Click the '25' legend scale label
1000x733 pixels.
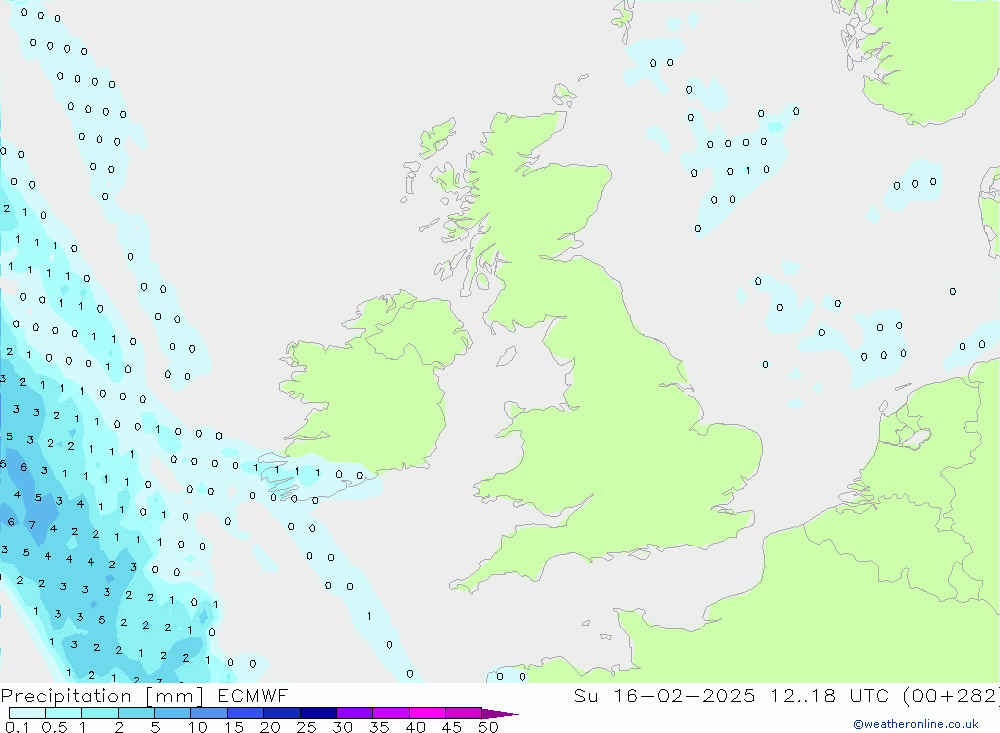pyautogui.click(x=307, y=727)
